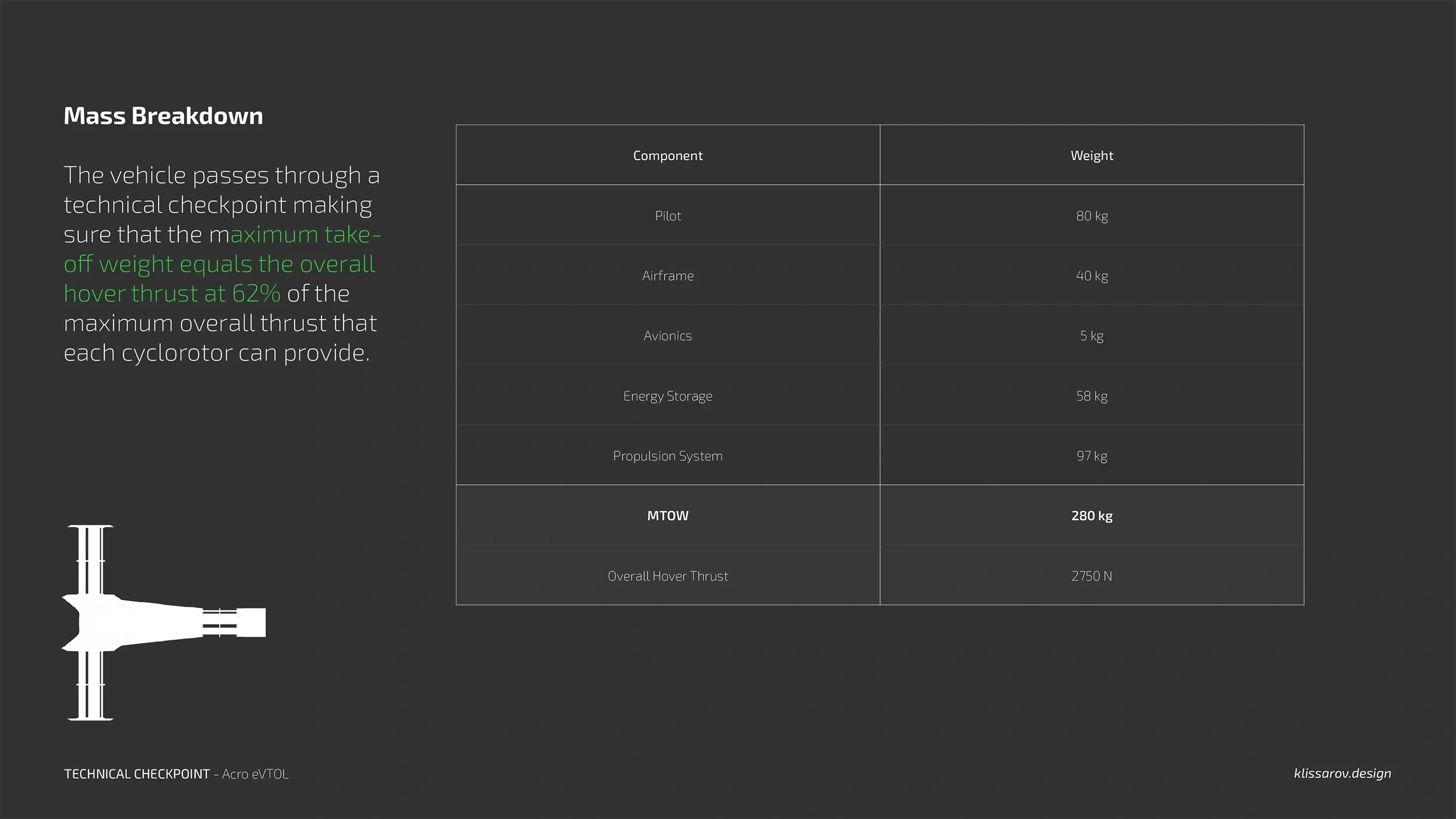The width and height of the screenshot is (1456, 819).
Task: Click the 80 kg weight cell
Action: [x=1091, y=216]
